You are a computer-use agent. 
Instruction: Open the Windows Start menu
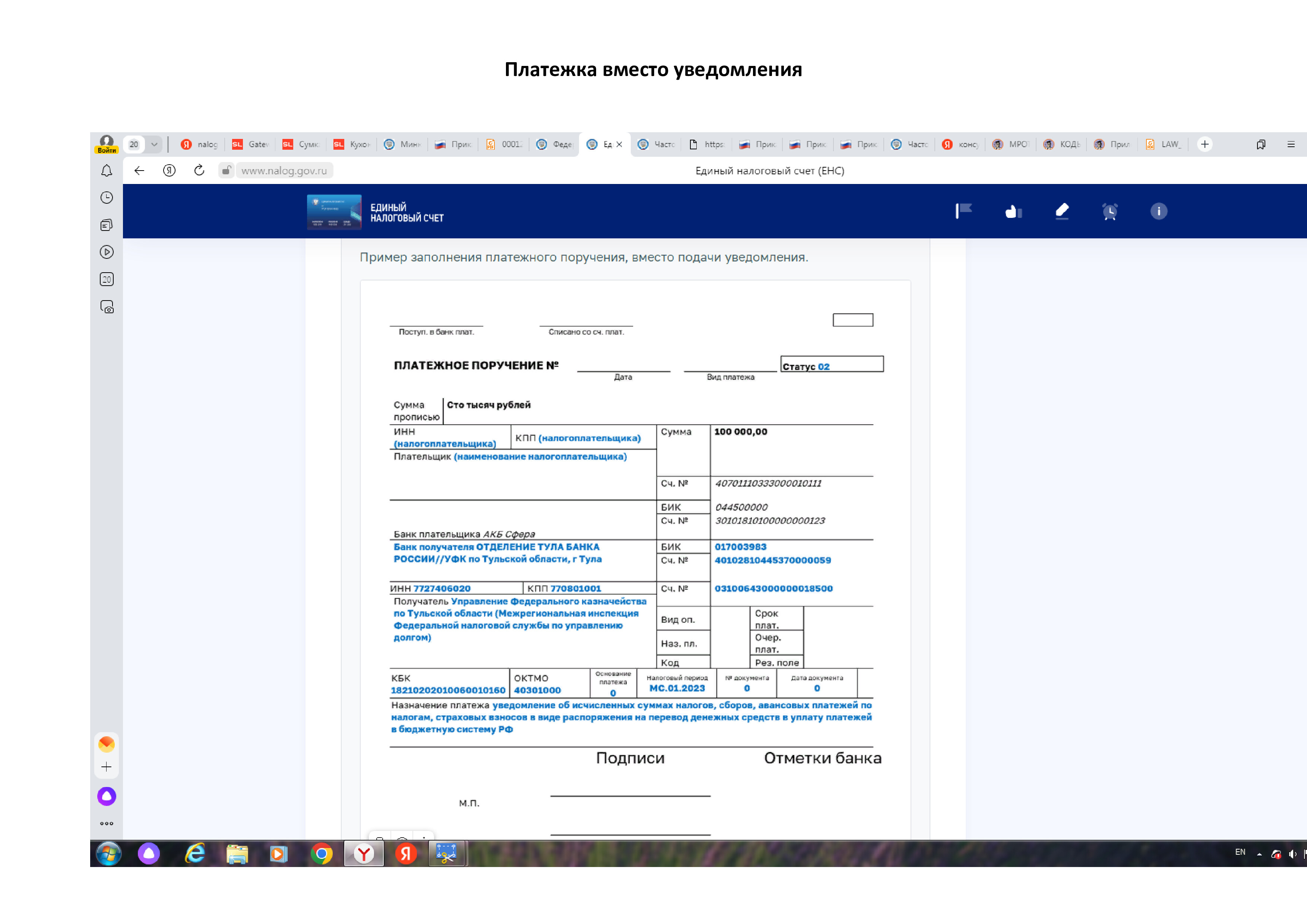108,854
